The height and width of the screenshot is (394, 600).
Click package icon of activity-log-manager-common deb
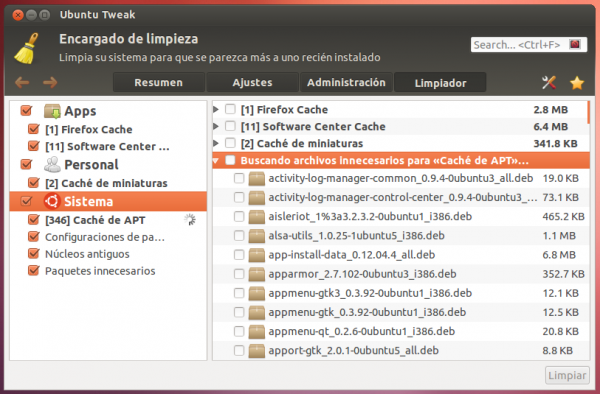click(x=256, y=178)
